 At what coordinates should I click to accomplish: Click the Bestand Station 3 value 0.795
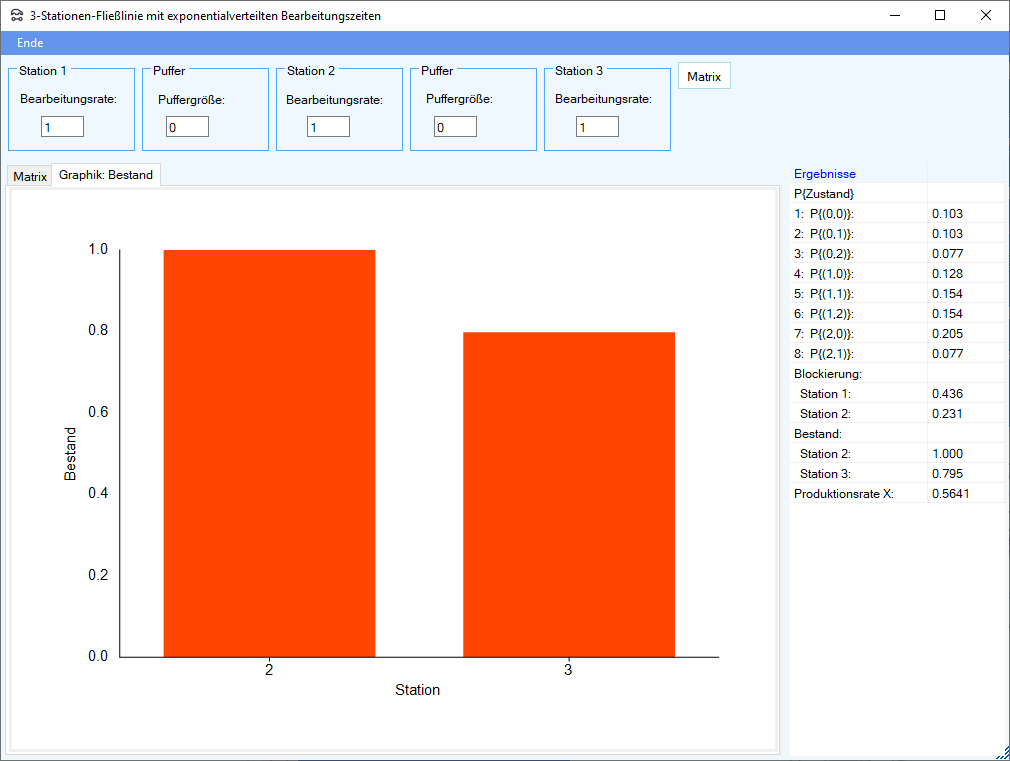coord(947,474)
